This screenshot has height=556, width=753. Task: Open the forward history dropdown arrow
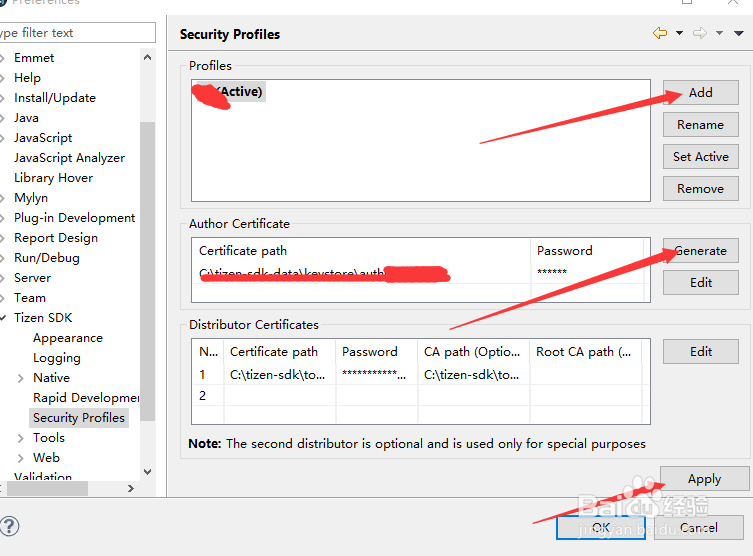(x=719, y=33)
